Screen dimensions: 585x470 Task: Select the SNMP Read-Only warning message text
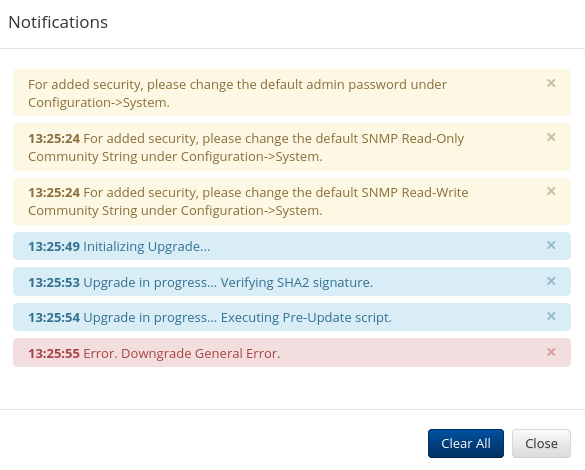(246, 147)
